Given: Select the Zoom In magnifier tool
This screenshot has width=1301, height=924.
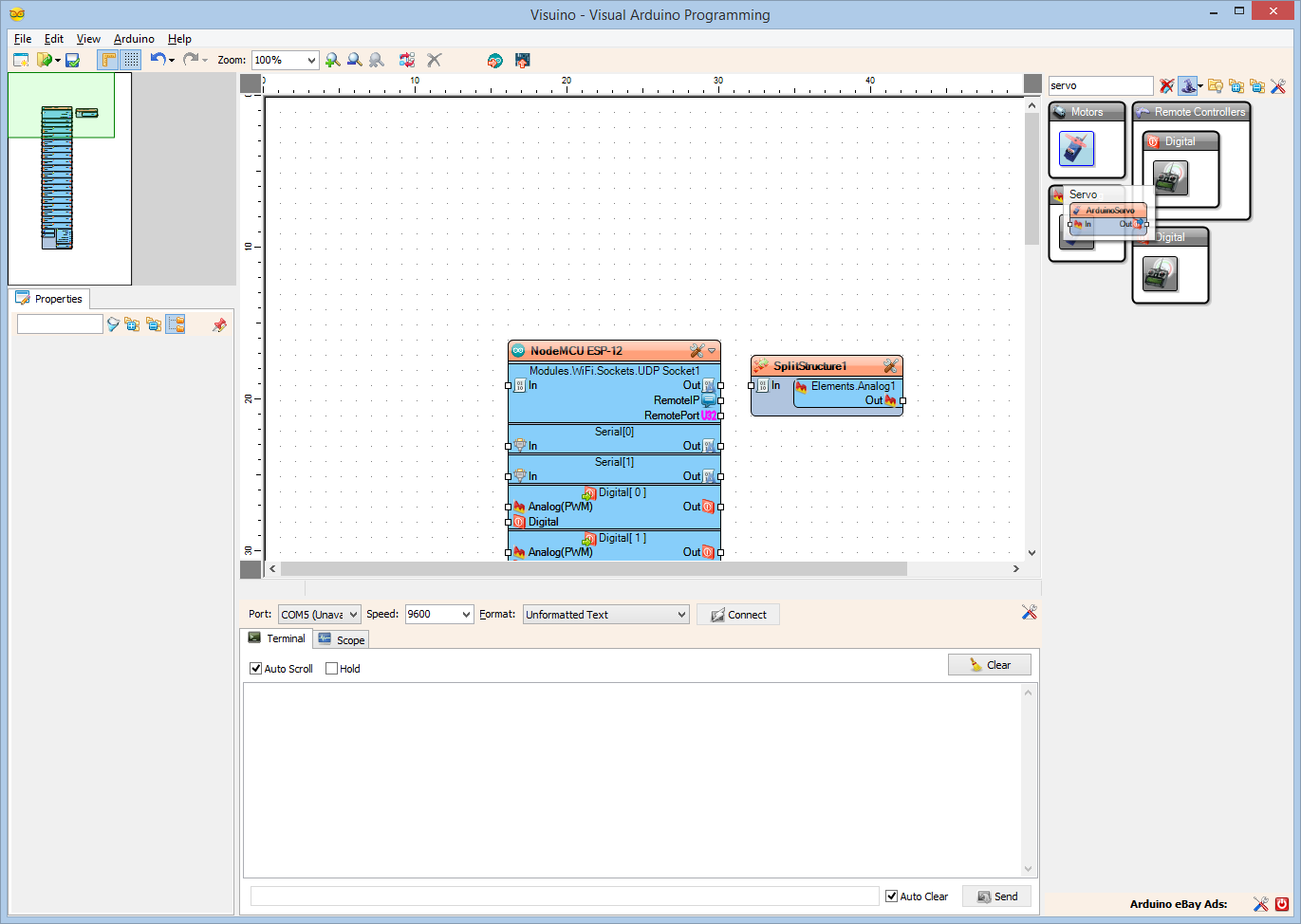Looking at the screenshot, I should (x=331, y=60).
